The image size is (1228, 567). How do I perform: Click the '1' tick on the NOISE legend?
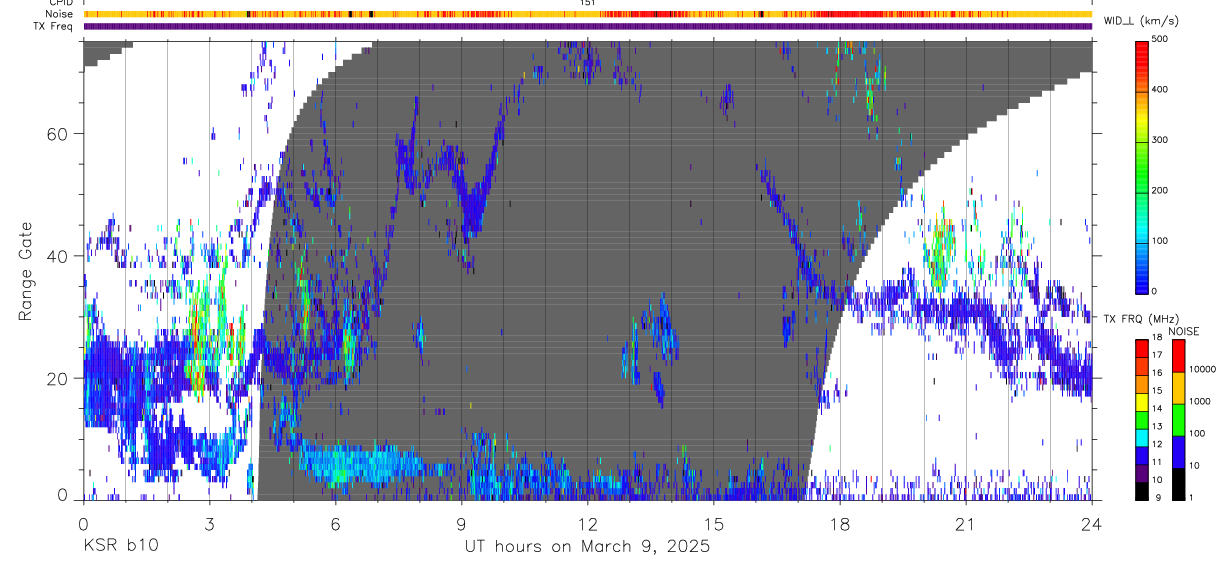point(1191,497)
